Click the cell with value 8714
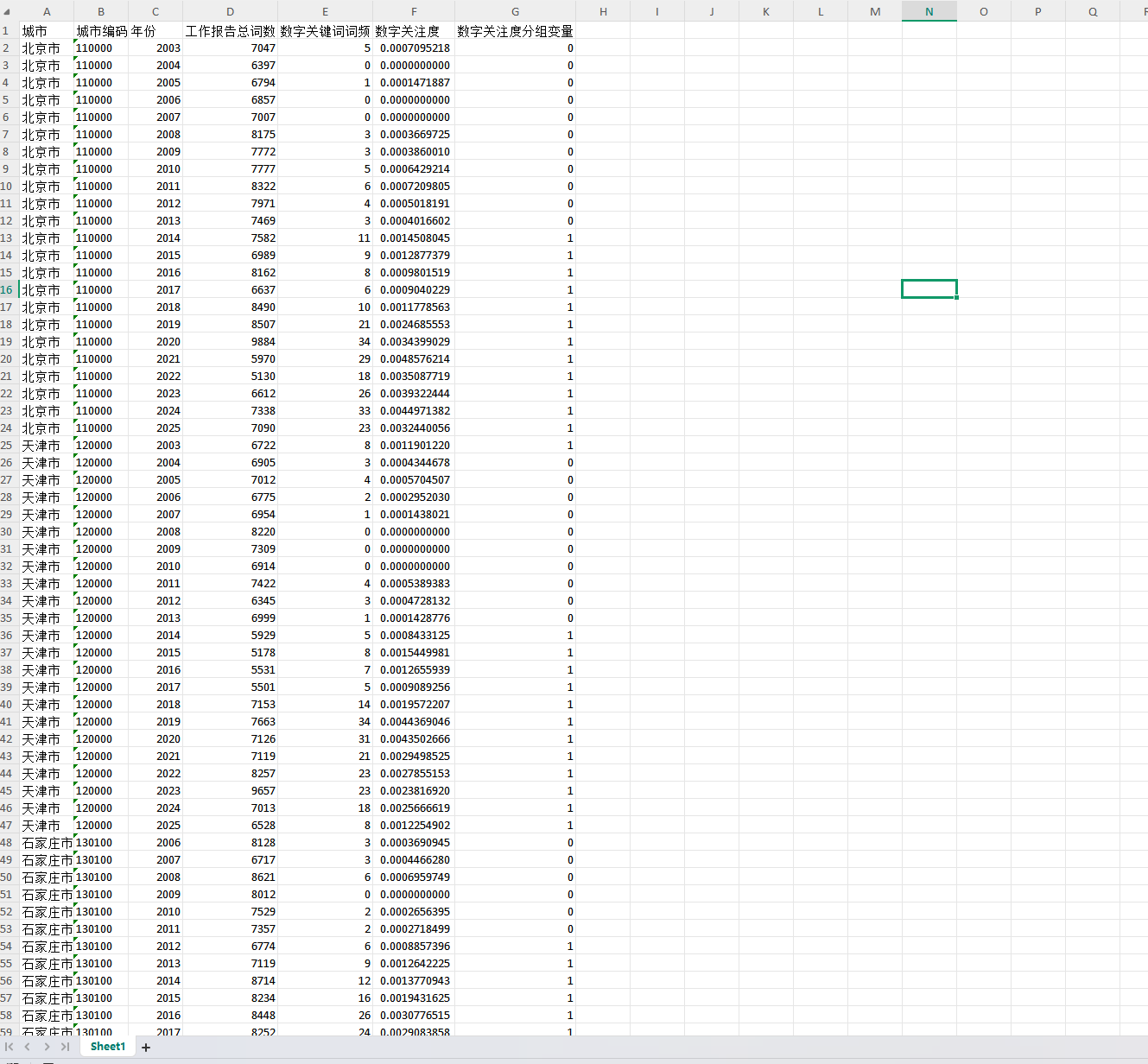This screenshot has height=1064, width=1148. [231, 981]
